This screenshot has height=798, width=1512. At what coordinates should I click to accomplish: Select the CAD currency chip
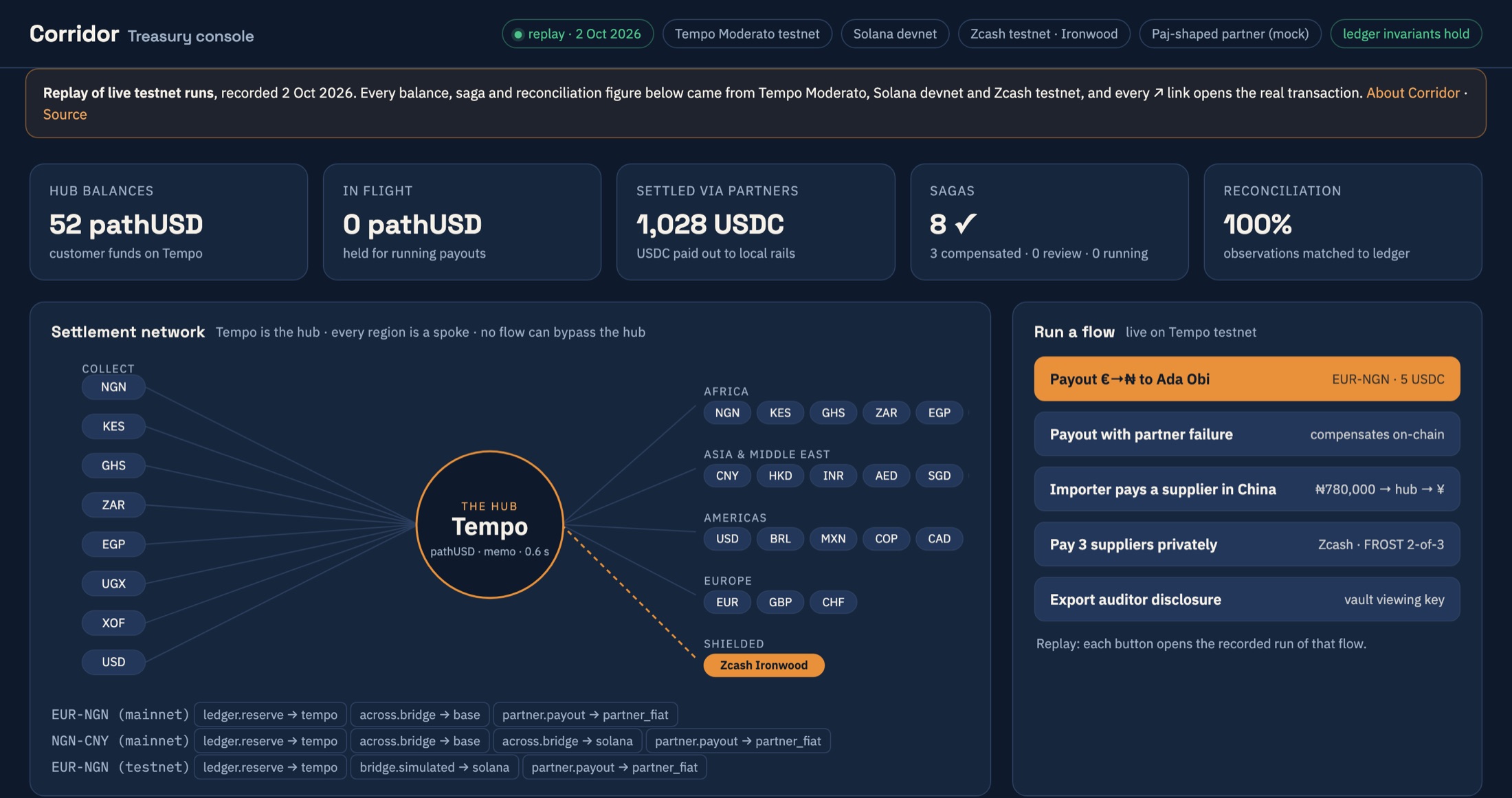pyautogui.click(x=939, y=539)
